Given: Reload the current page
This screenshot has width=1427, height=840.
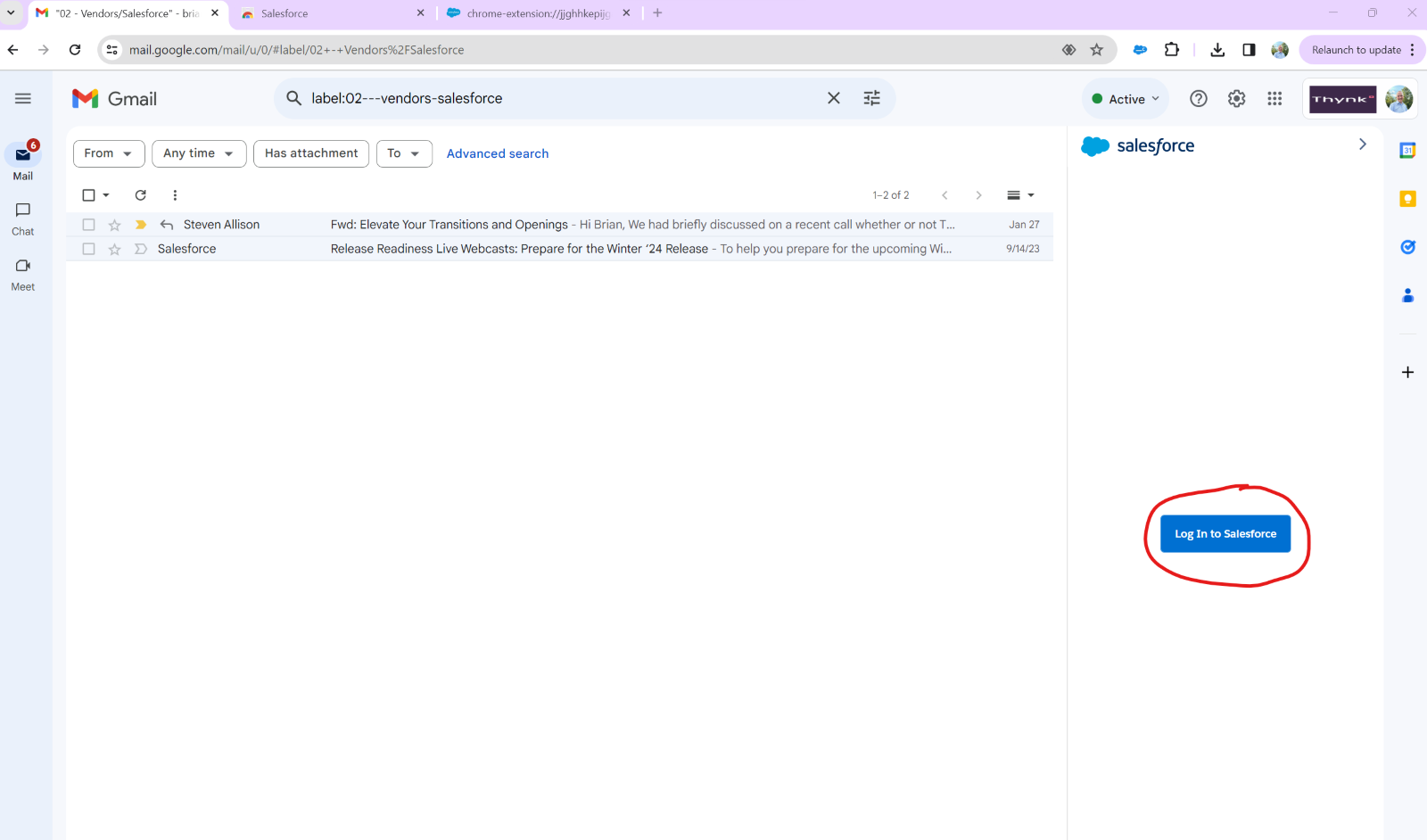Looking at the screenshot, I should pos(75,50).
